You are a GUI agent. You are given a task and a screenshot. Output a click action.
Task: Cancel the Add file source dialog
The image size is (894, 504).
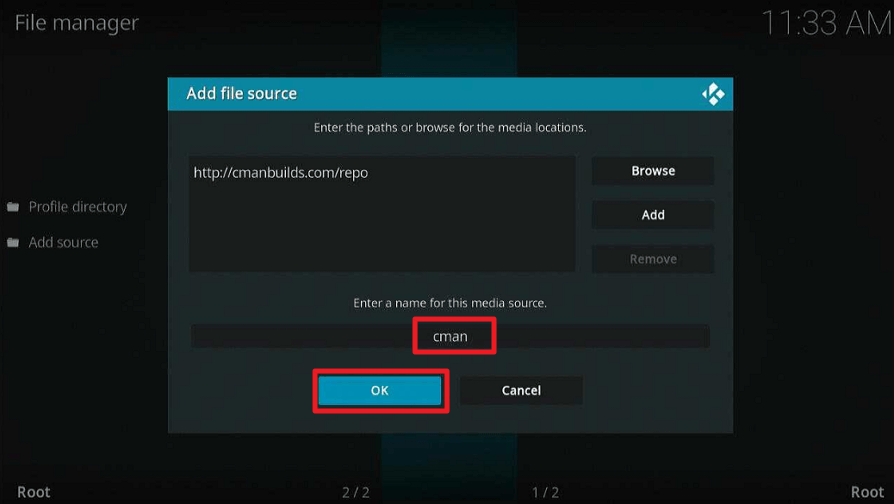coord(521,391)
